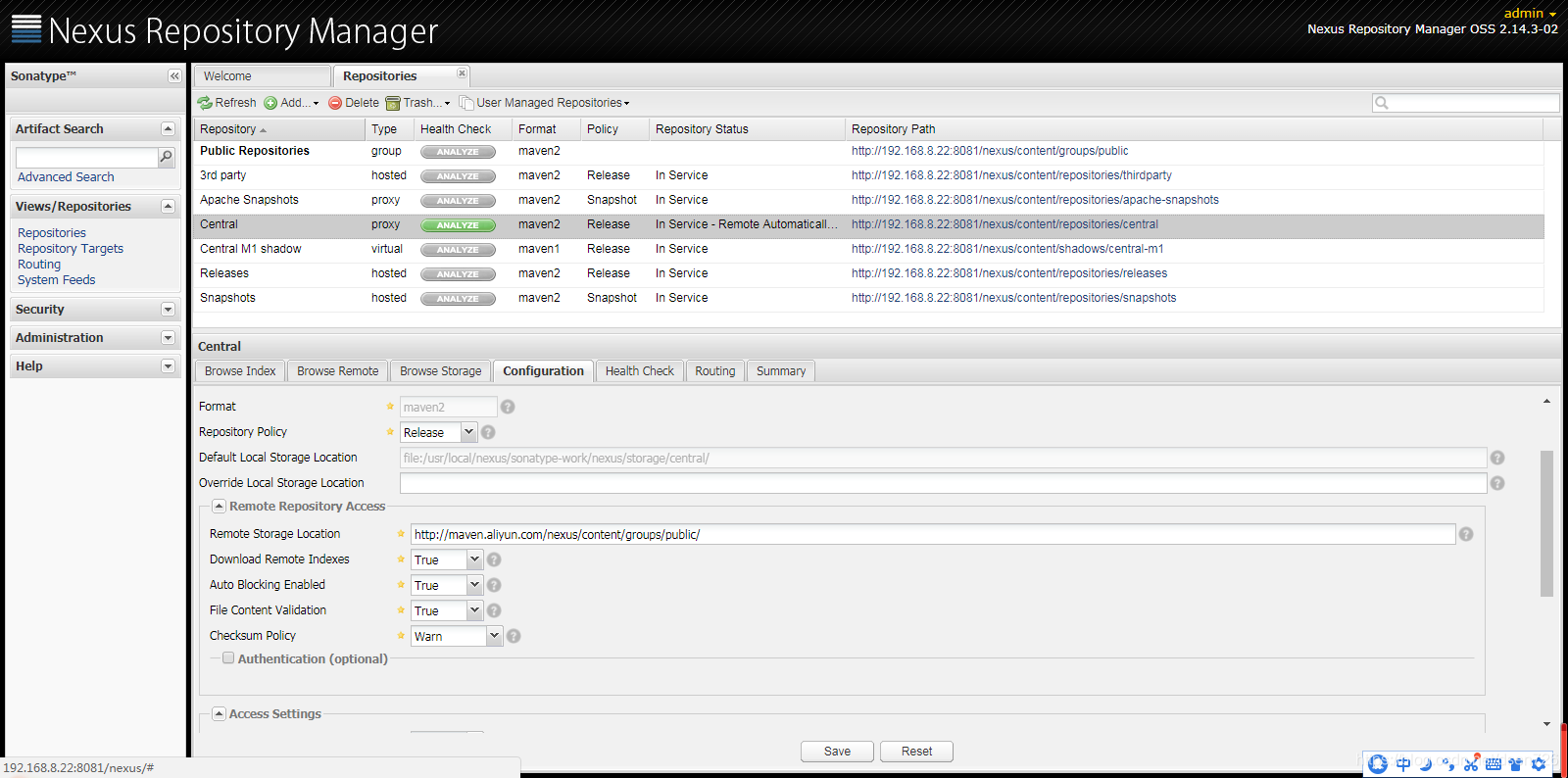Open the Health Check tab
The width and height of the screenshot is (1568, 778).
tap(640, 371)
